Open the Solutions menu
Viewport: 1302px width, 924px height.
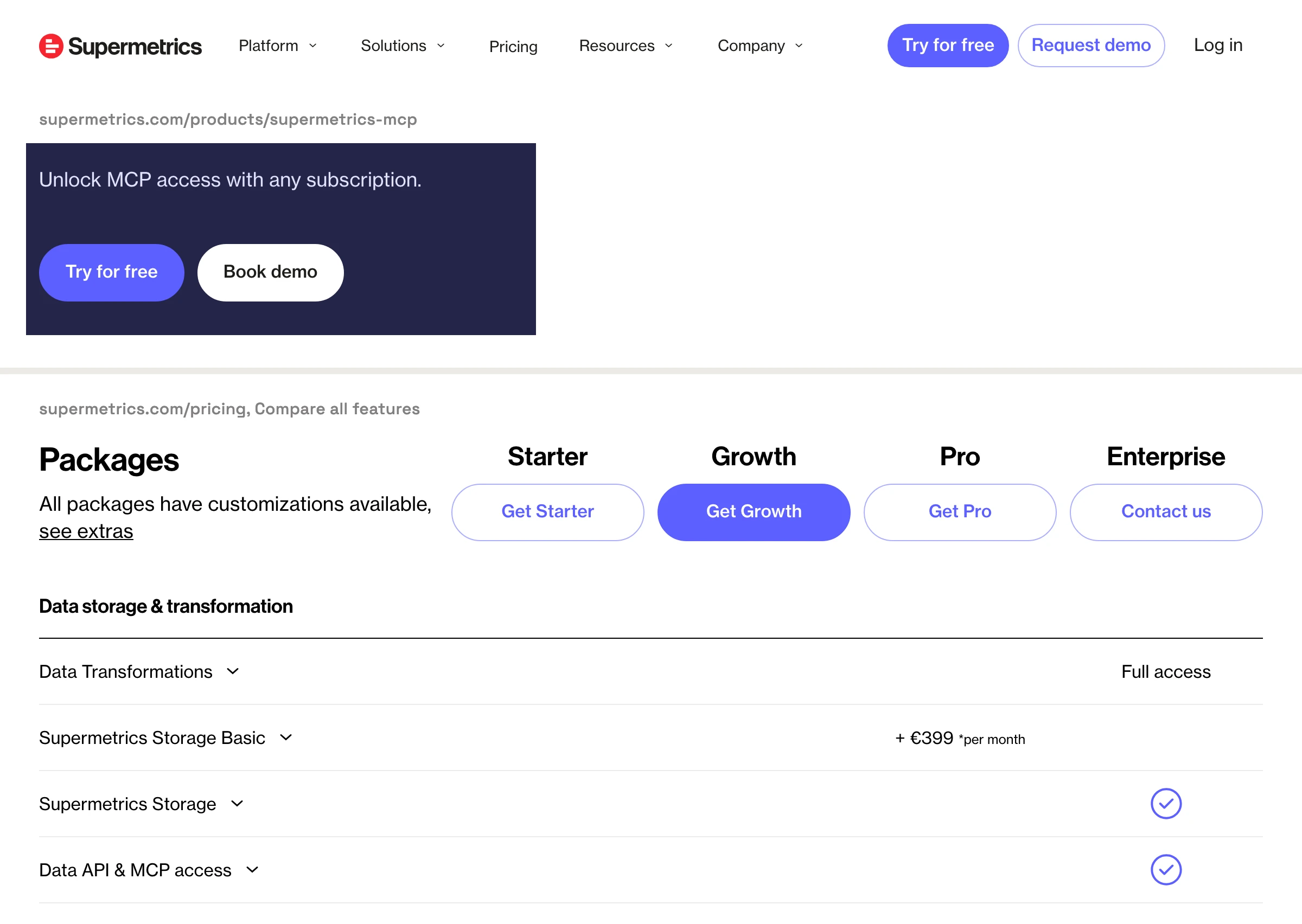[x=403, y=46]
